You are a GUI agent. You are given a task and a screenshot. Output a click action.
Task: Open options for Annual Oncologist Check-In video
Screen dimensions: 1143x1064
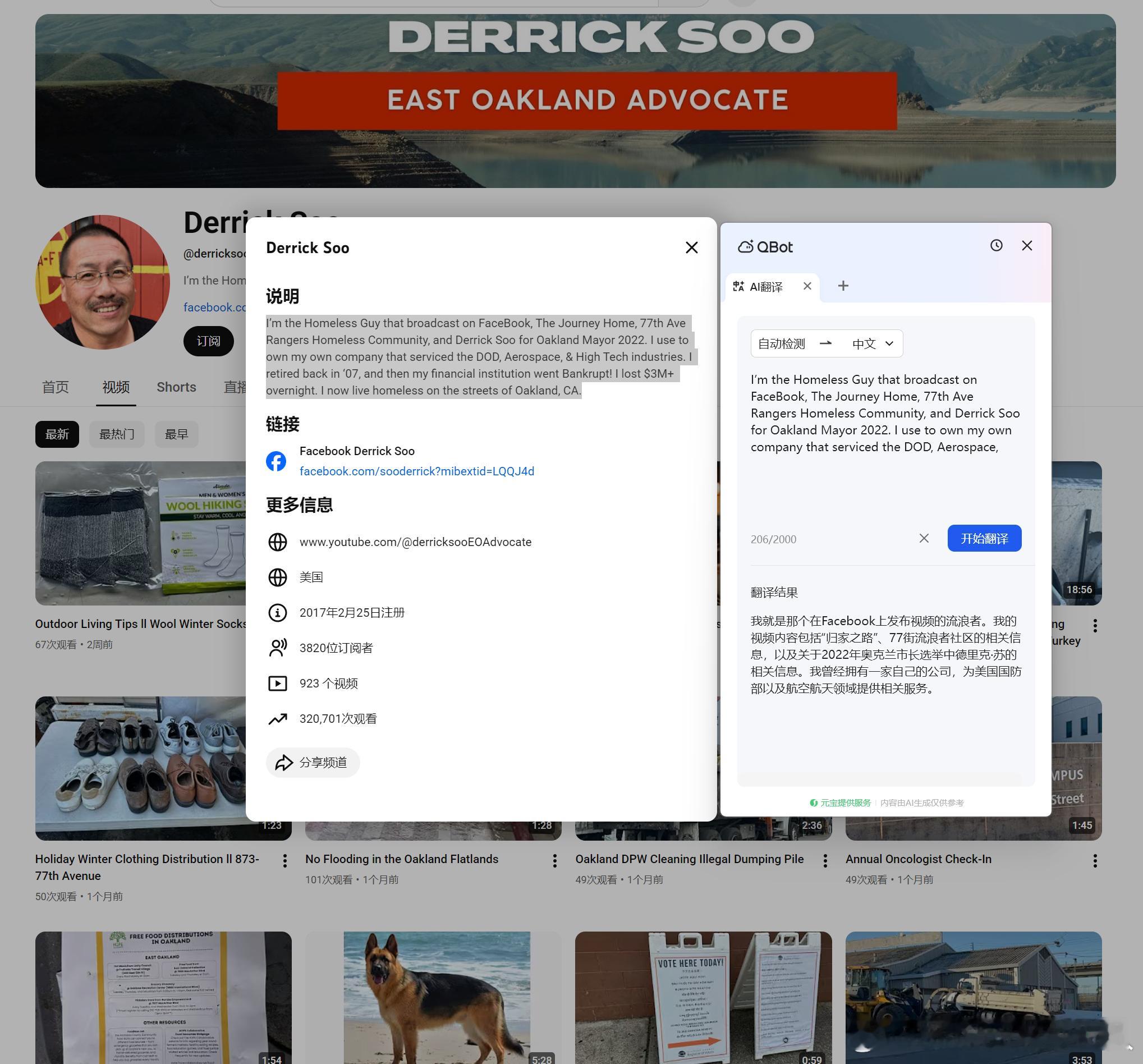pyautogui.click(x=1095, y=860)
